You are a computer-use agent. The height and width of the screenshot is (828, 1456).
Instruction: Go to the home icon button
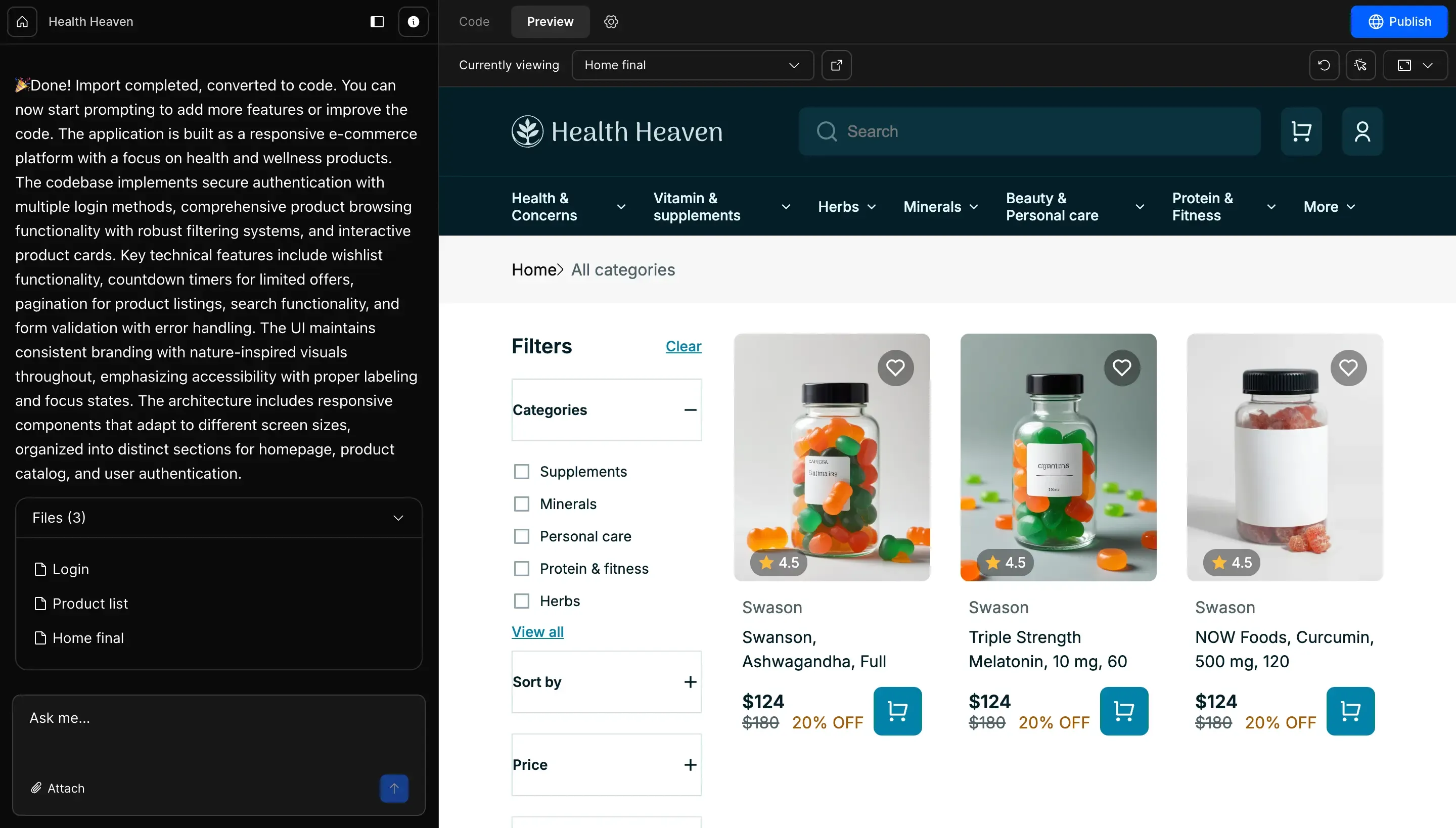pos(22,22)
